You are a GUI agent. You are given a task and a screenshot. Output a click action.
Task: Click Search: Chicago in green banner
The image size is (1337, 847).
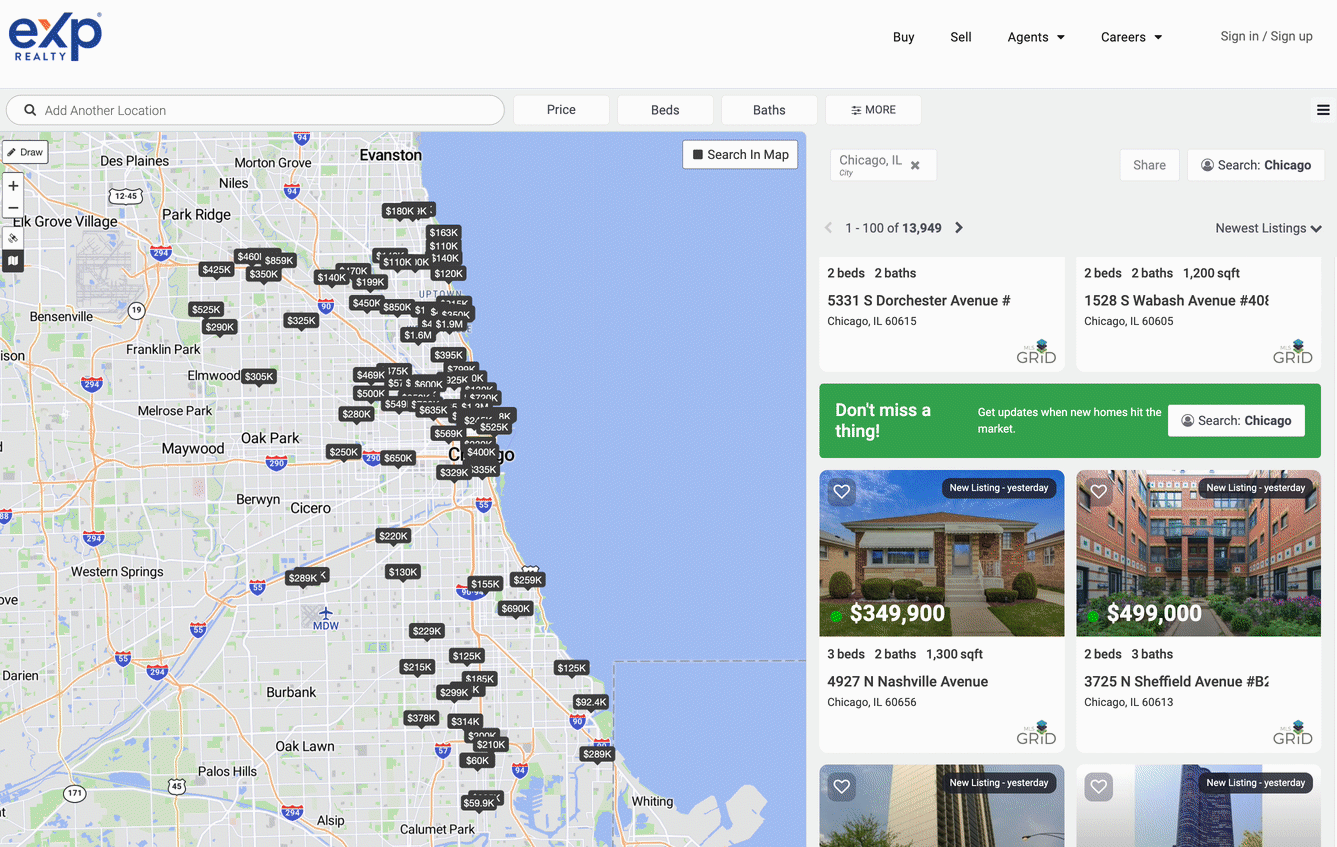pos(1236,421)
